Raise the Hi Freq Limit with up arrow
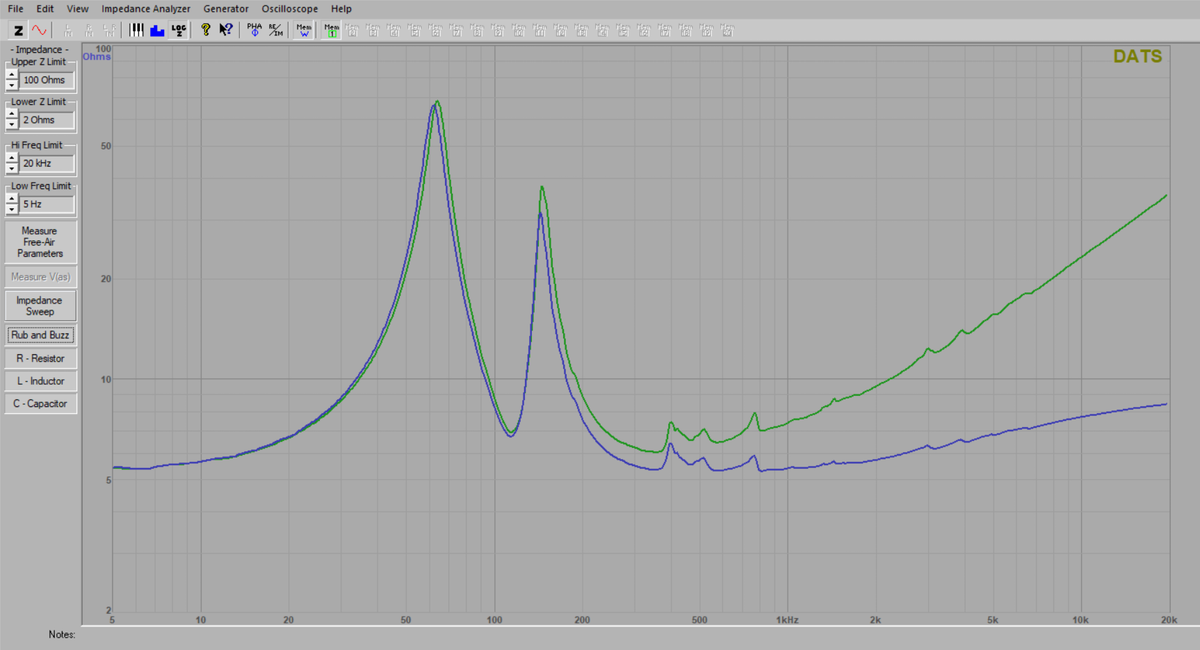Viewport: 1200px width, 650px height. click(12, 157)
